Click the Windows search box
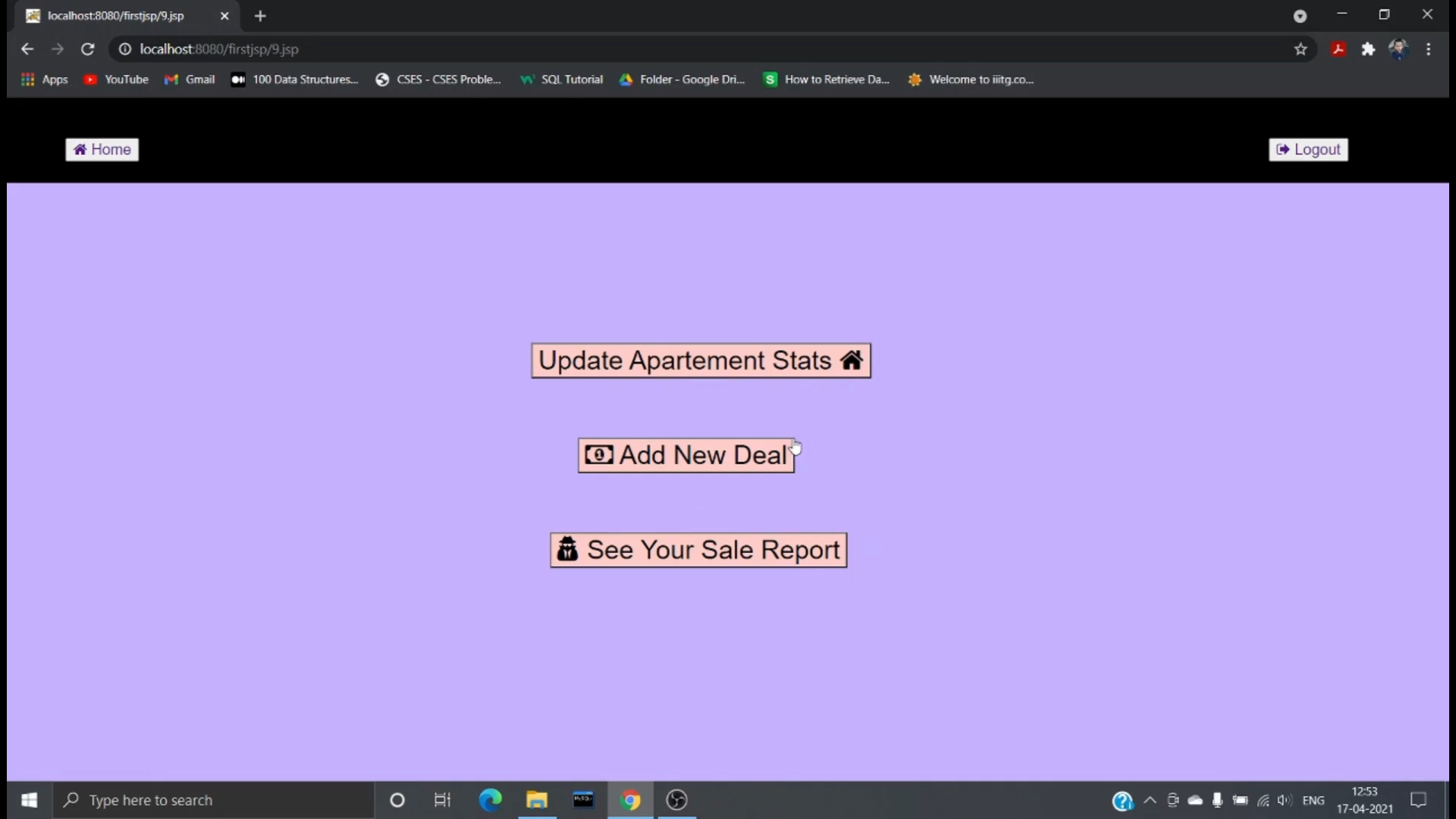 (212, 800)
